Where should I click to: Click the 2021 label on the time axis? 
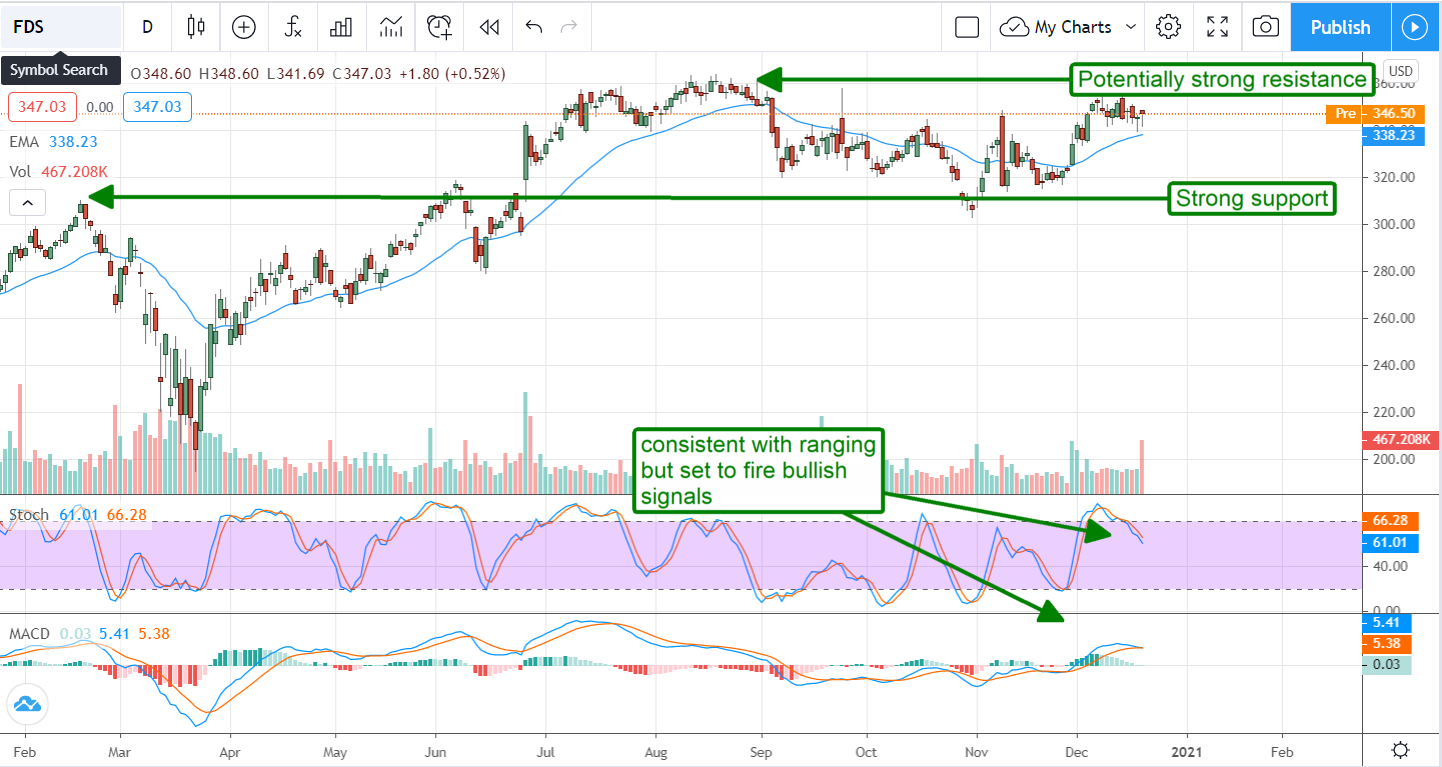coord(1186,750)
